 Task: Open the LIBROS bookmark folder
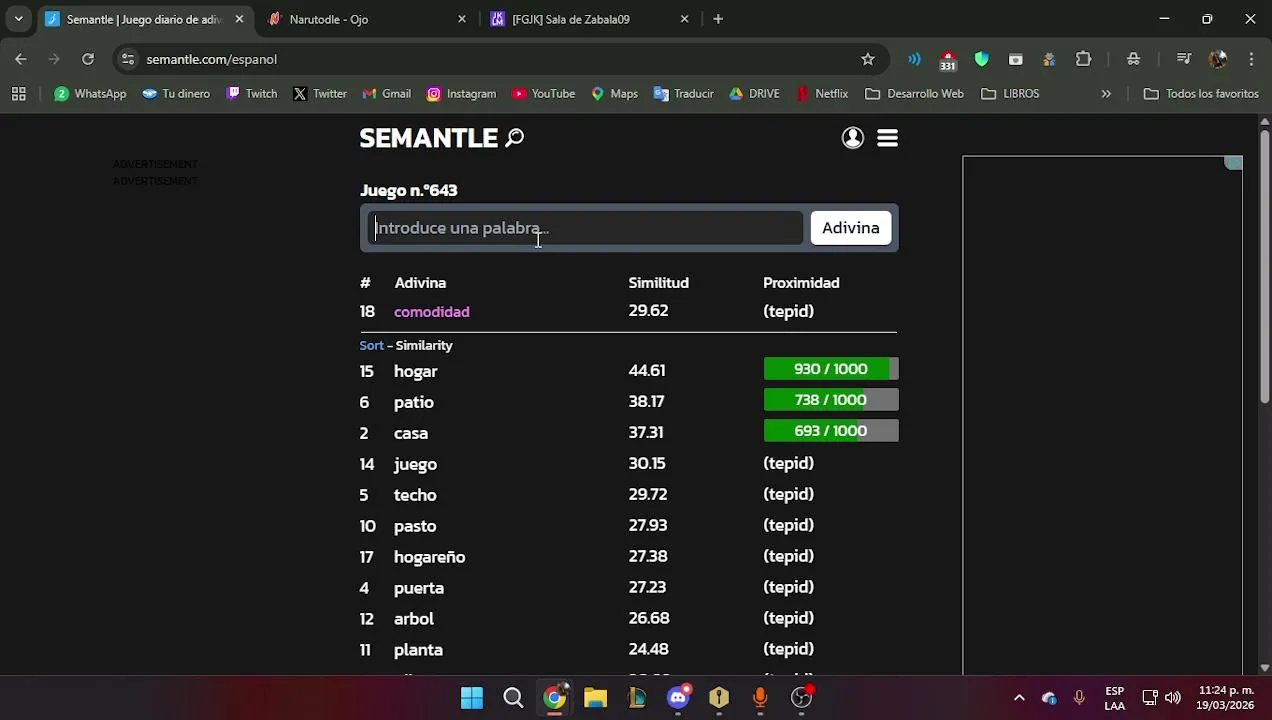click(1010, 93)
